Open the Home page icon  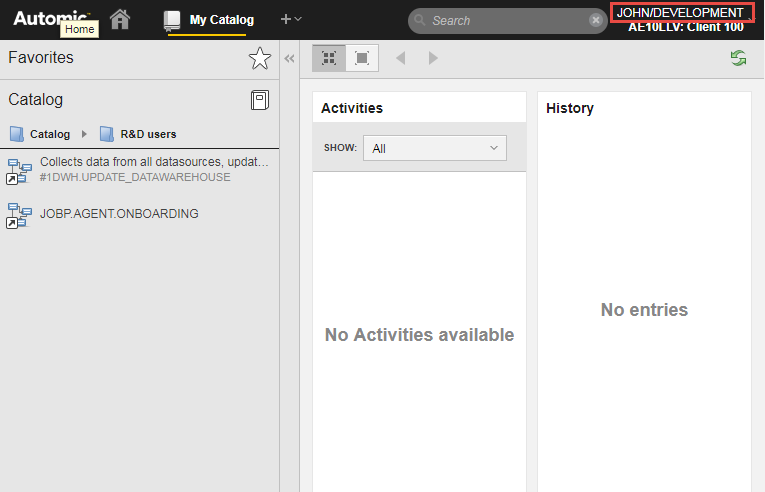pos(120,20)
